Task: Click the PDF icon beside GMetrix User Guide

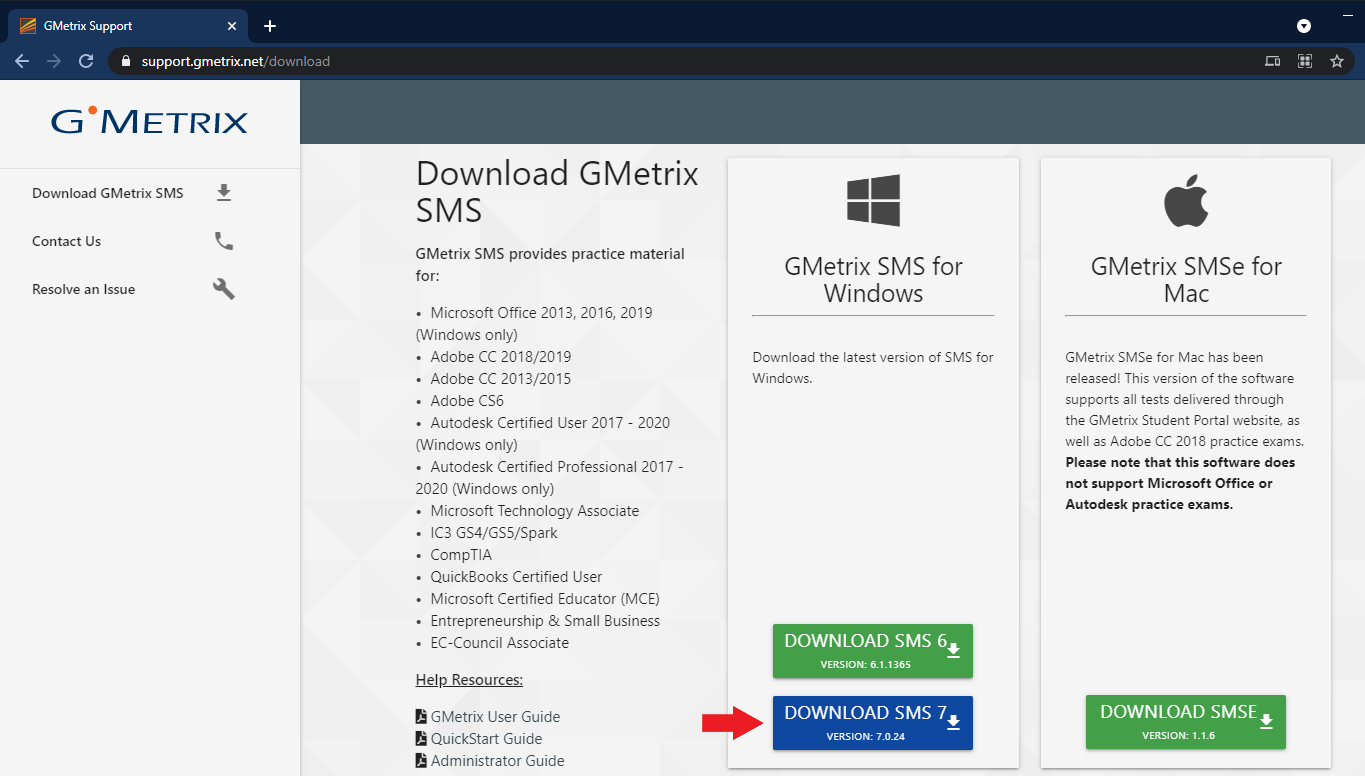Action: click(421, 716)
